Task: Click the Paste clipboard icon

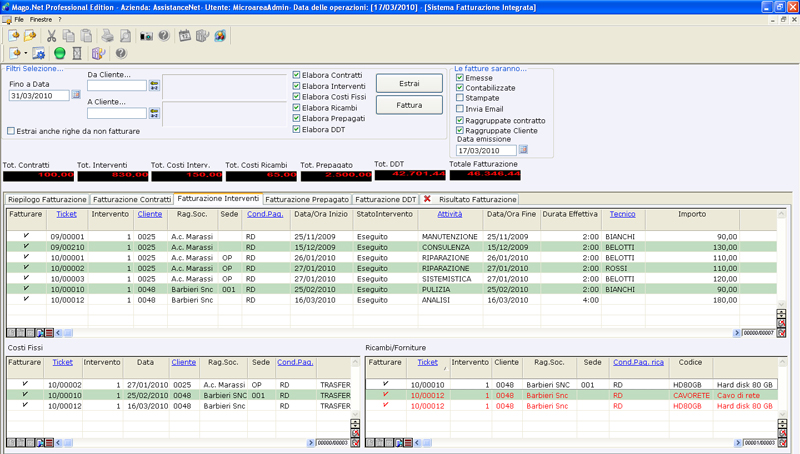Action: click(x=86, y=36)
